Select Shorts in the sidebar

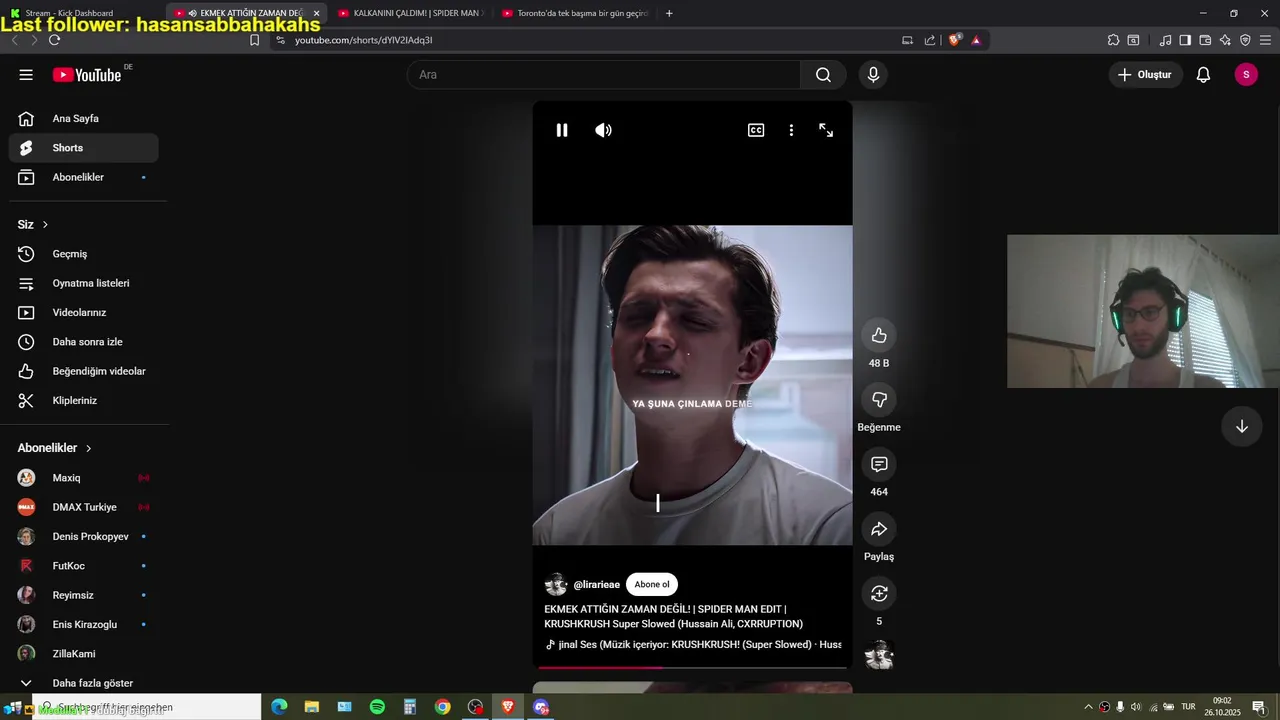point(84,148)
